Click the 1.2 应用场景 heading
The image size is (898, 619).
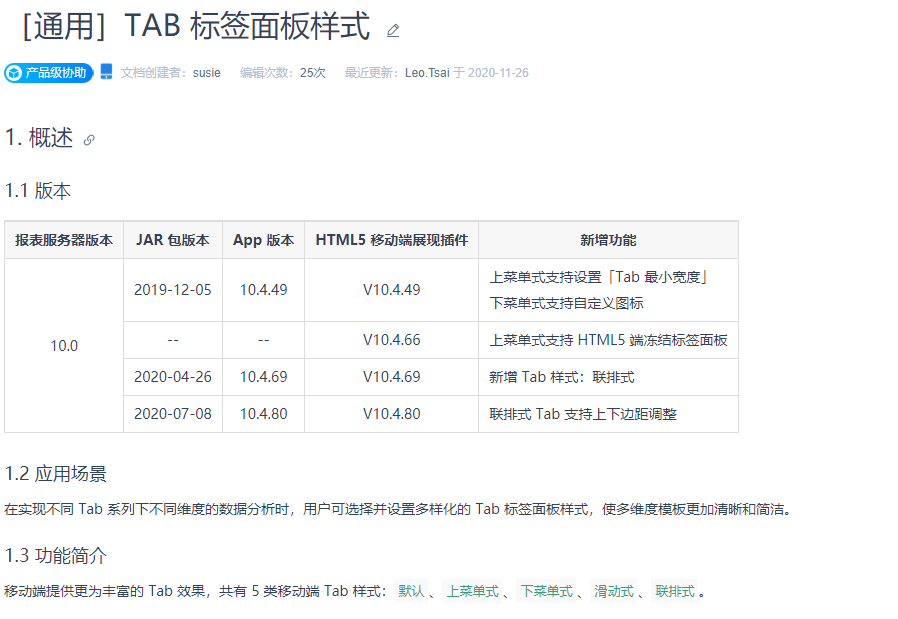tap(56, 474)
